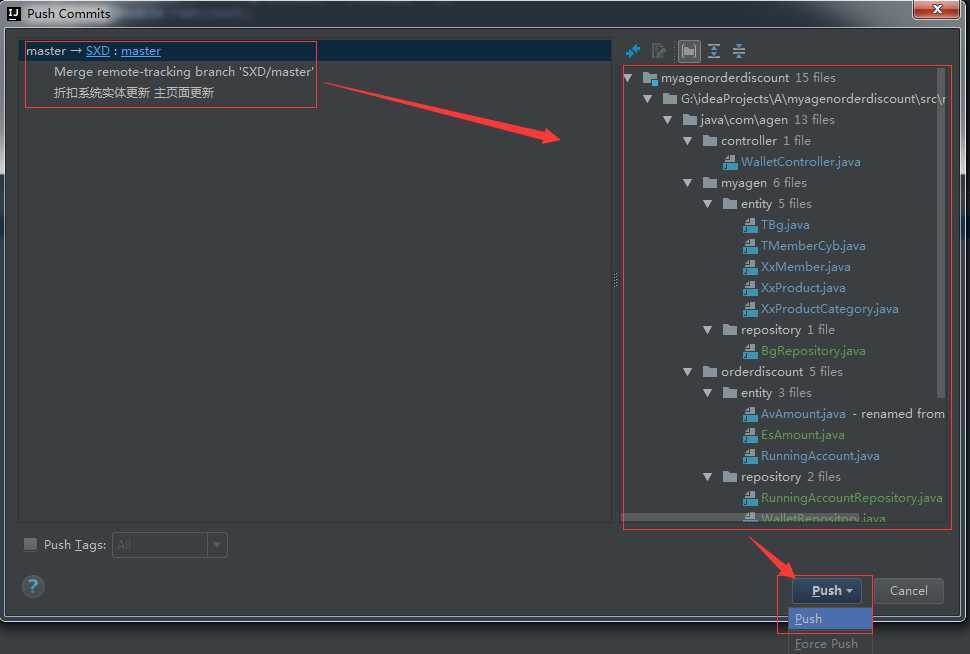Select the Merge remote-tracking branch commit

pos(184,72)
